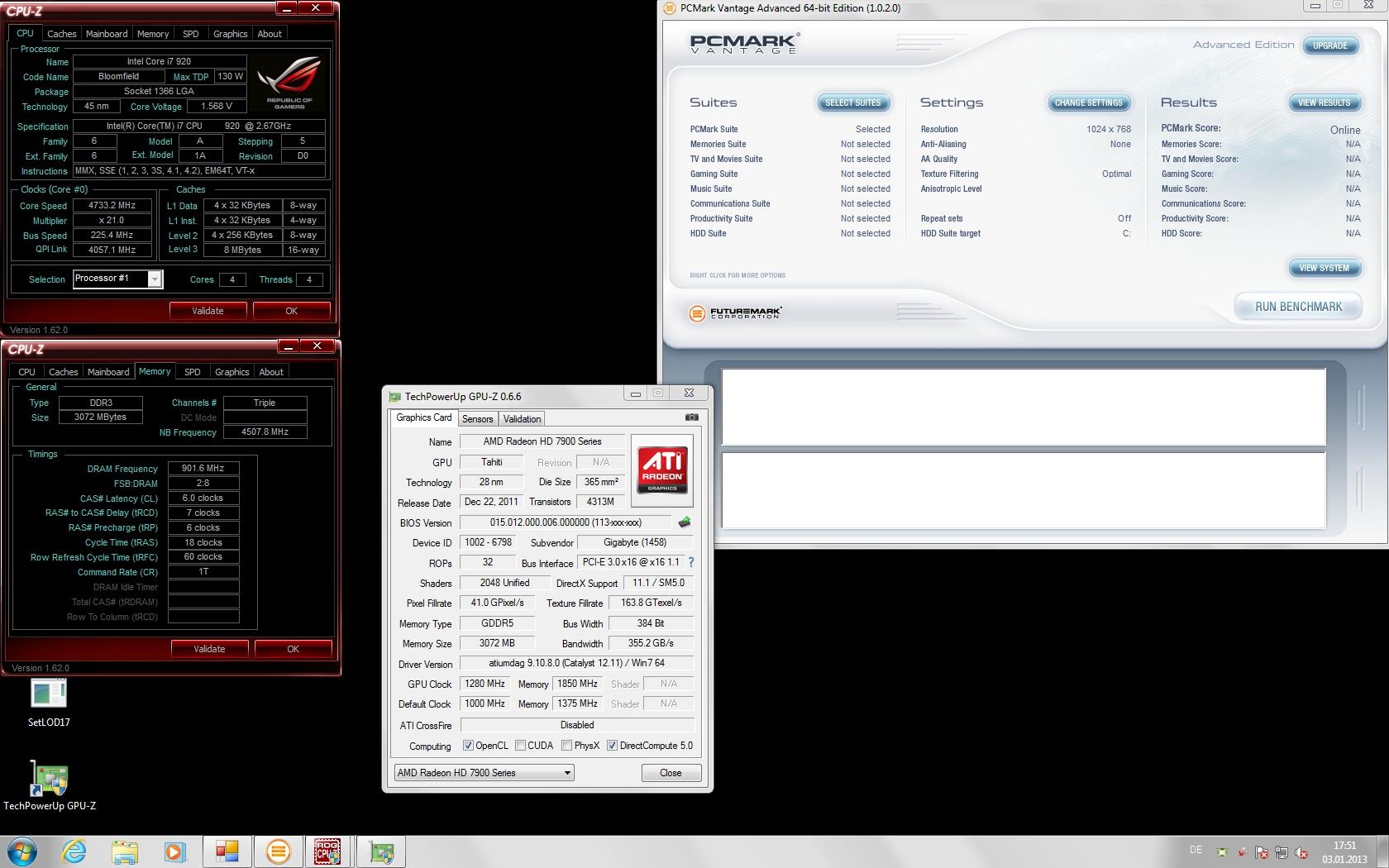Click SELECT SUITES in PCMark Vantage
1389x868 pixels.
pyautogui.click(x=853, y=103)
